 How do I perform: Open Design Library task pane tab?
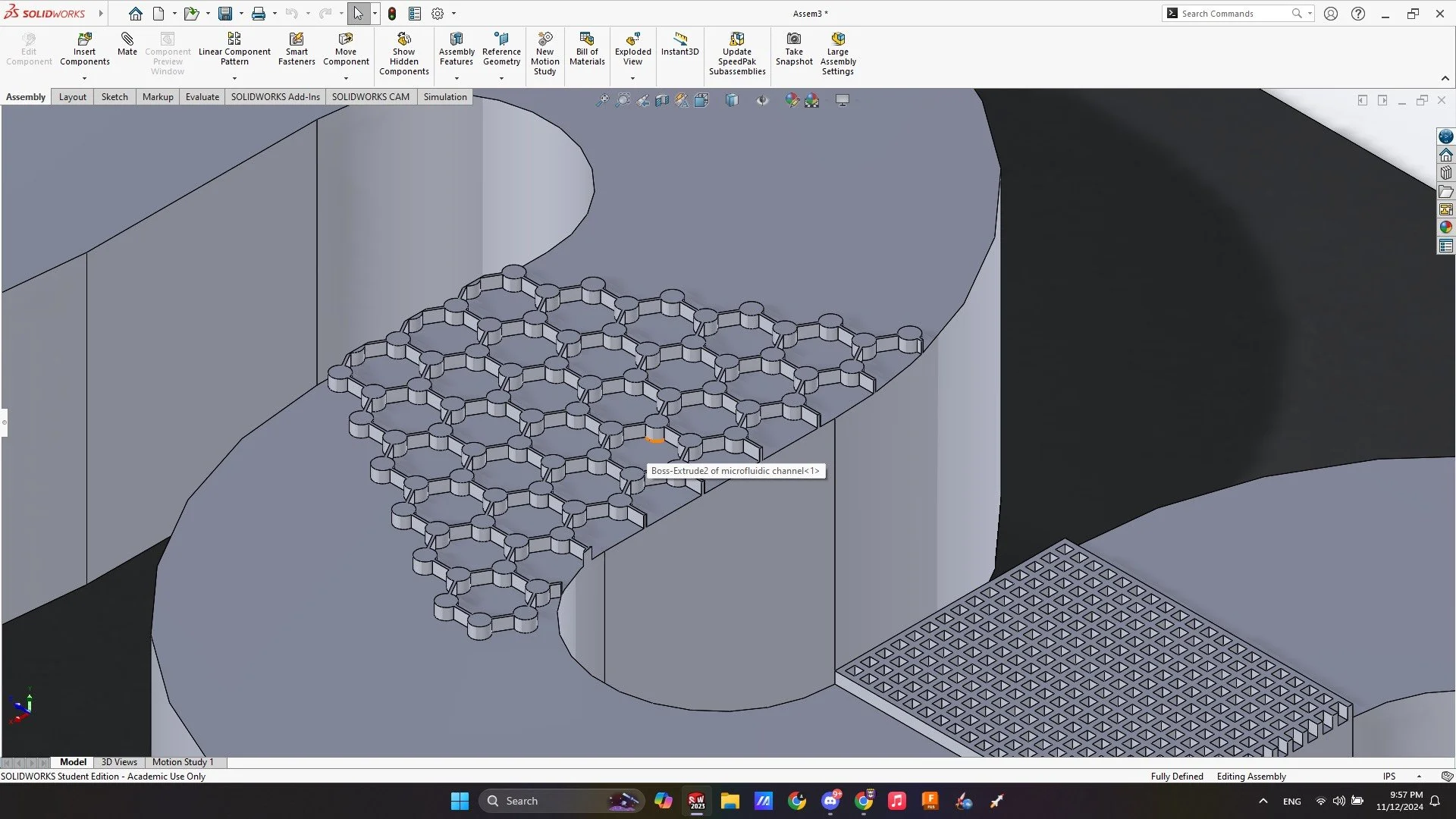(x=1446, y=173)
